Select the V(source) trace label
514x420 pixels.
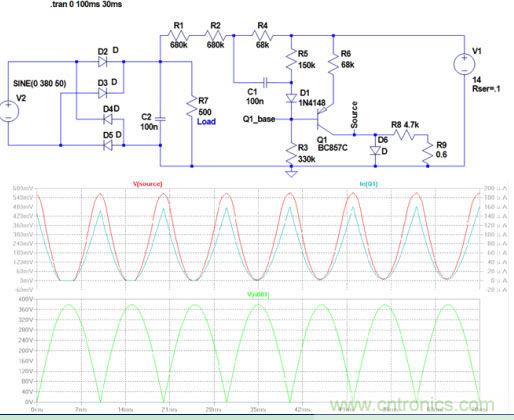point(148,184)
